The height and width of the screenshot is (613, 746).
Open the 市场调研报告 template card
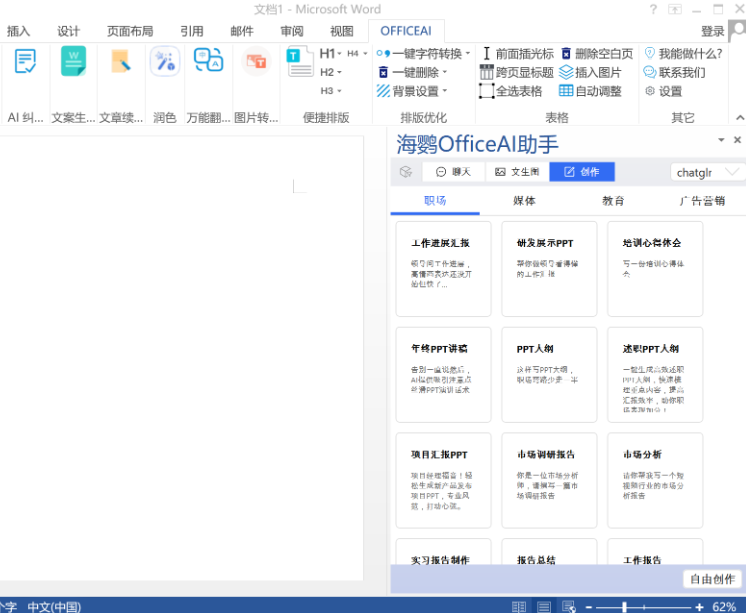(x=549, y=480)
